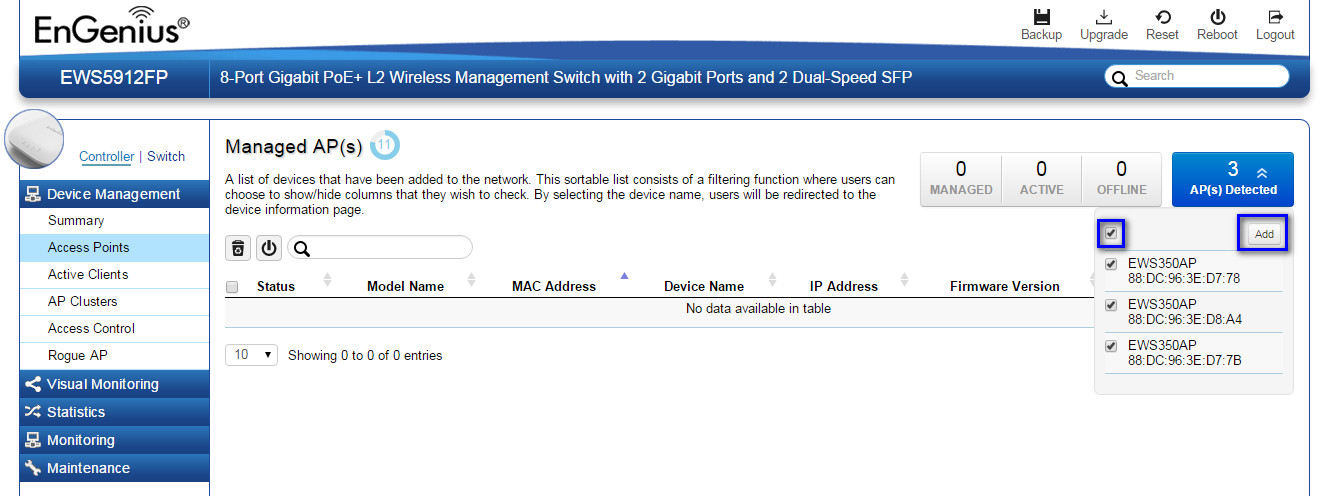Click the Logout icon
Screen dimensions: 1320x496
[x=1275, y=18]
